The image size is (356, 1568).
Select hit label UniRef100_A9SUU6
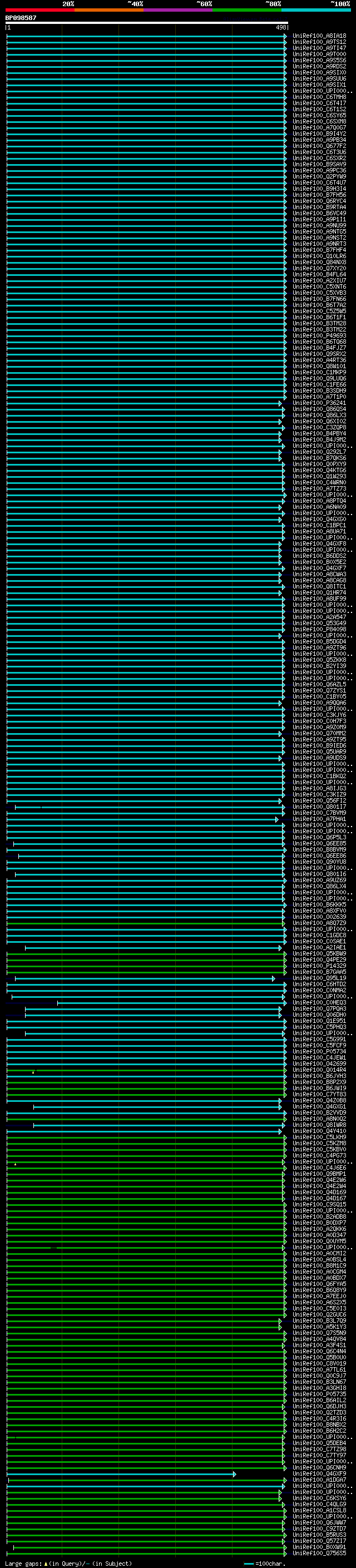(x=319, y=78)
